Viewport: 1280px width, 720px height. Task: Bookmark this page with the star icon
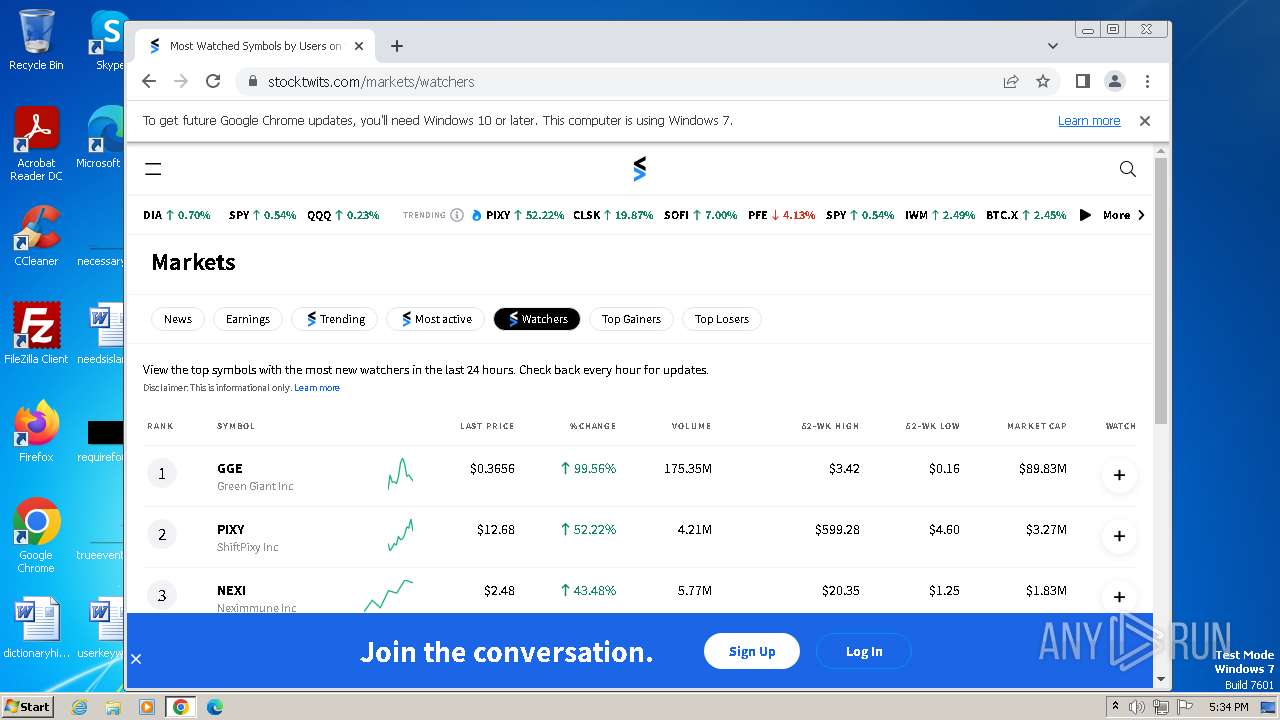click(1043, 82)
